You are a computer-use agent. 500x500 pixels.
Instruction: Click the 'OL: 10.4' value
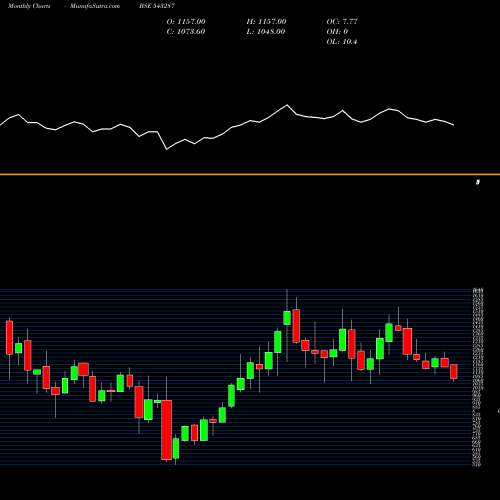tap(342, 42)
